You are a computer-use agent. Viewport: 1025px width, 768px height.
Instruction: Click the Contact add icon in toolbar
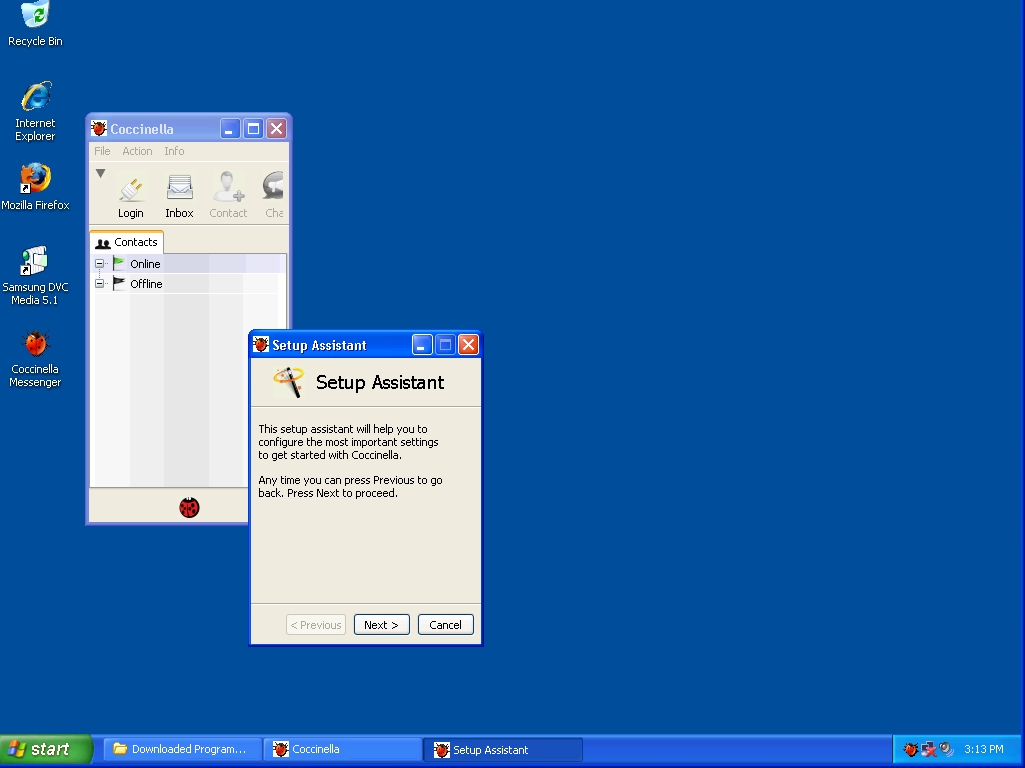tap(228, 187)
